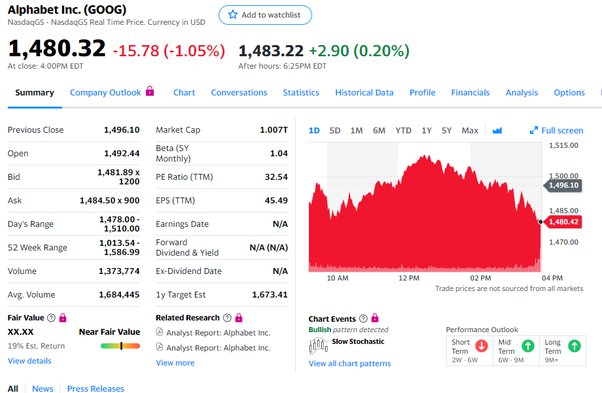Click the Long Term green up arrow

tap(574, 346)
